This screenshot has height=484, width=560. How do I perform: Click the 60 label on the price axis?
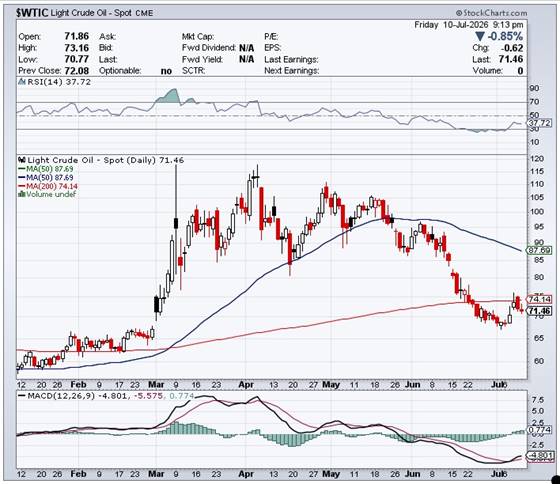[539, 361]
